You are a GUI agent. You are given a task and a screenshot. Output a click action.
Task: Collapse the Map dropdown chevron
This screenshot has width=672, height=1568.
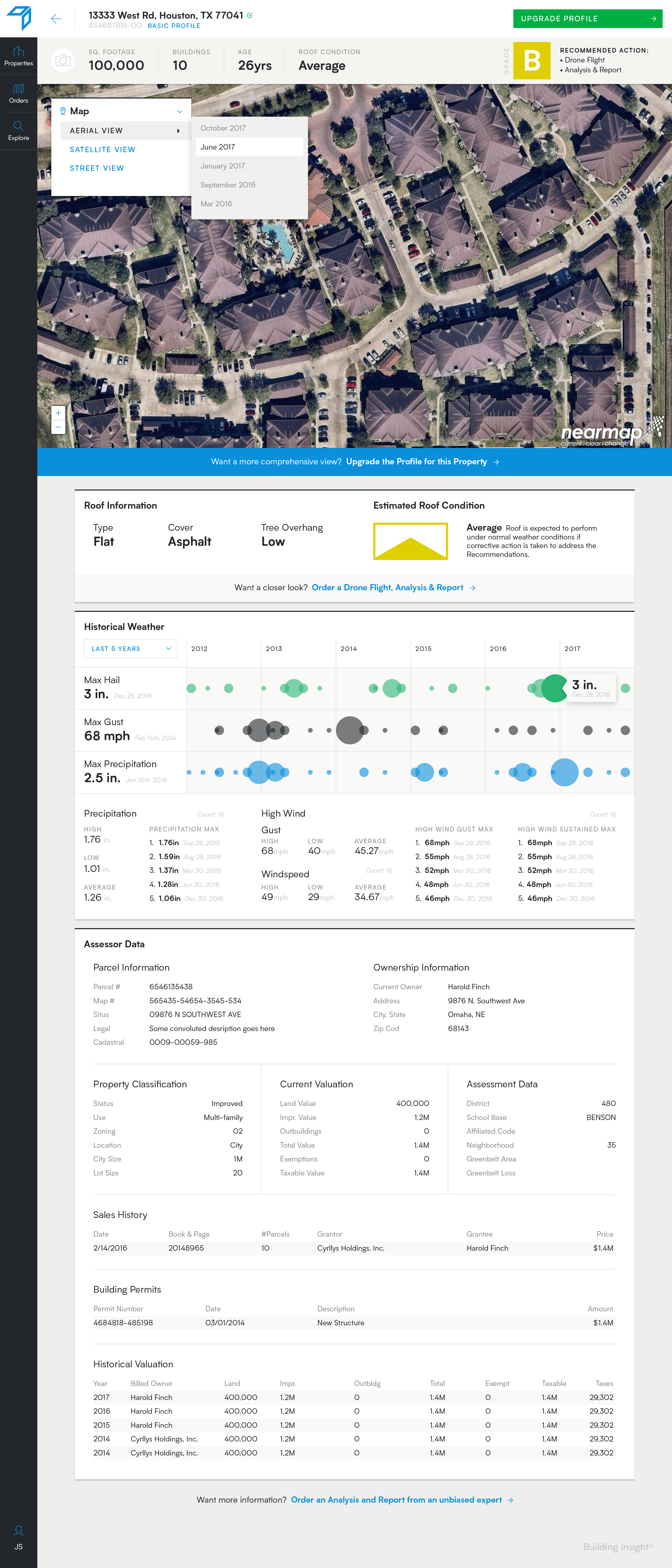pyautogui.click(x=180, y=111)
